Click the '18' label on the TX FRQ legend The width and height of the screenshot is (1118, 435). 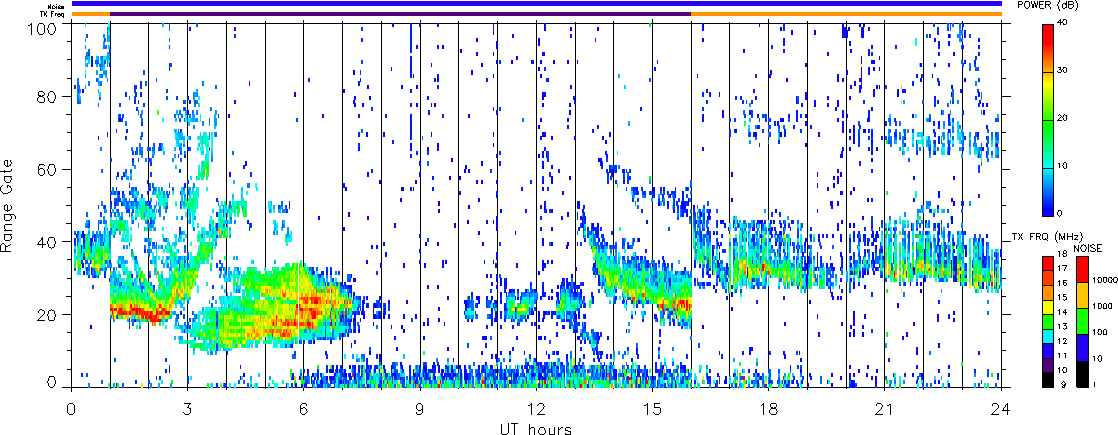1062,254
